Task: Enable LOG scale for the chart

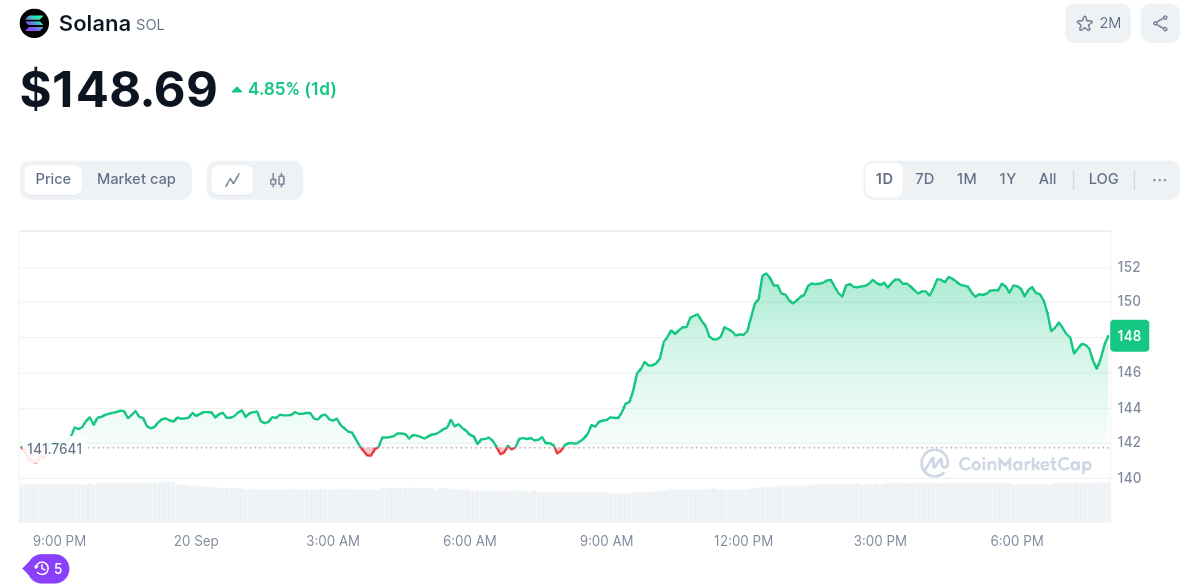Action: (1103, 179)
